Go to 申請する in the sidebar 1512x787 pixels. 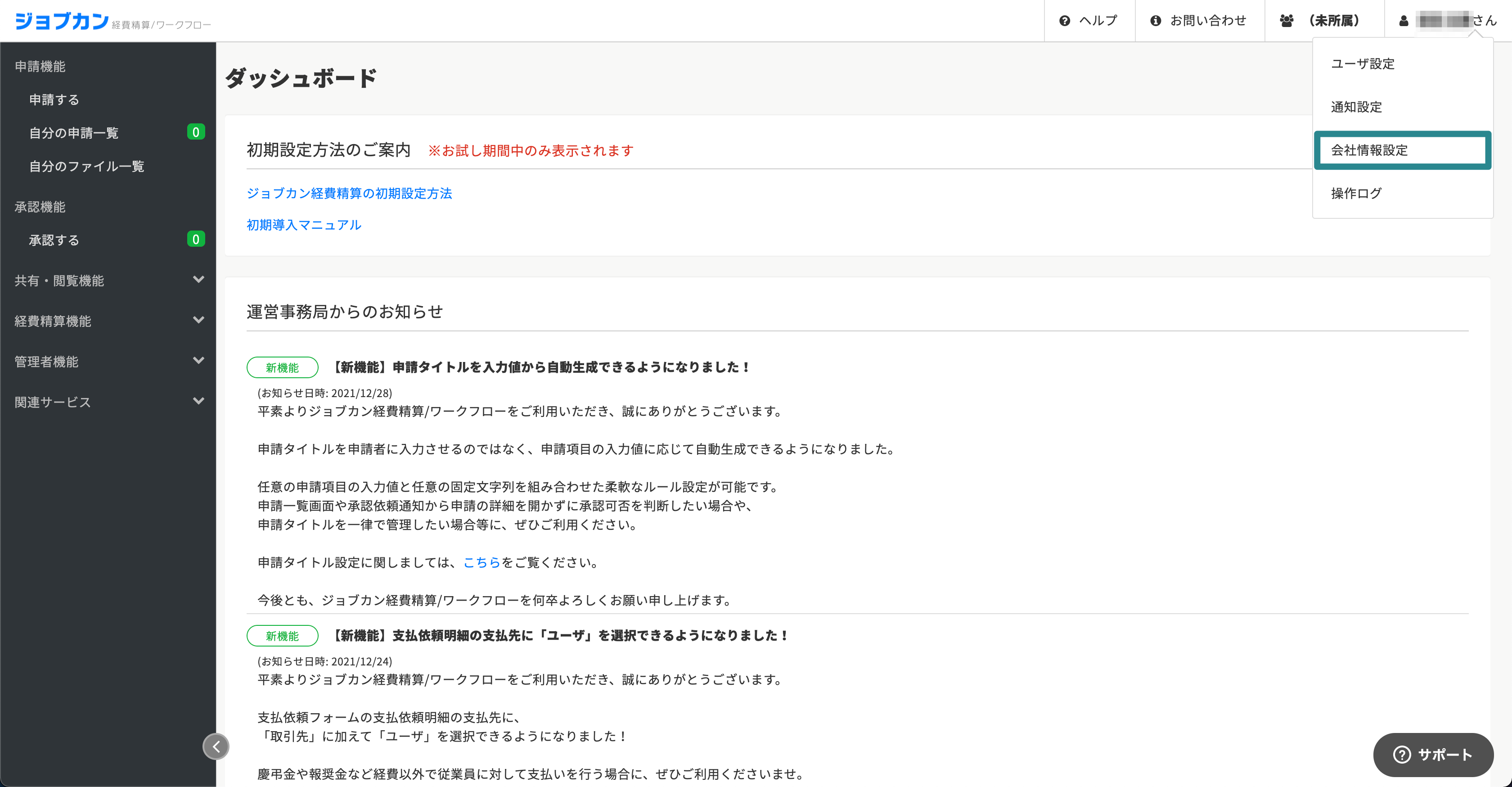54,99
